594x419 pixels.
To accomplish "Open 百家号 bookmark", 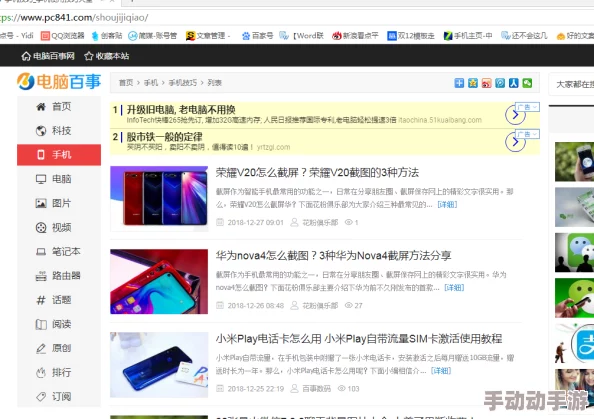I will pos(258,36).
